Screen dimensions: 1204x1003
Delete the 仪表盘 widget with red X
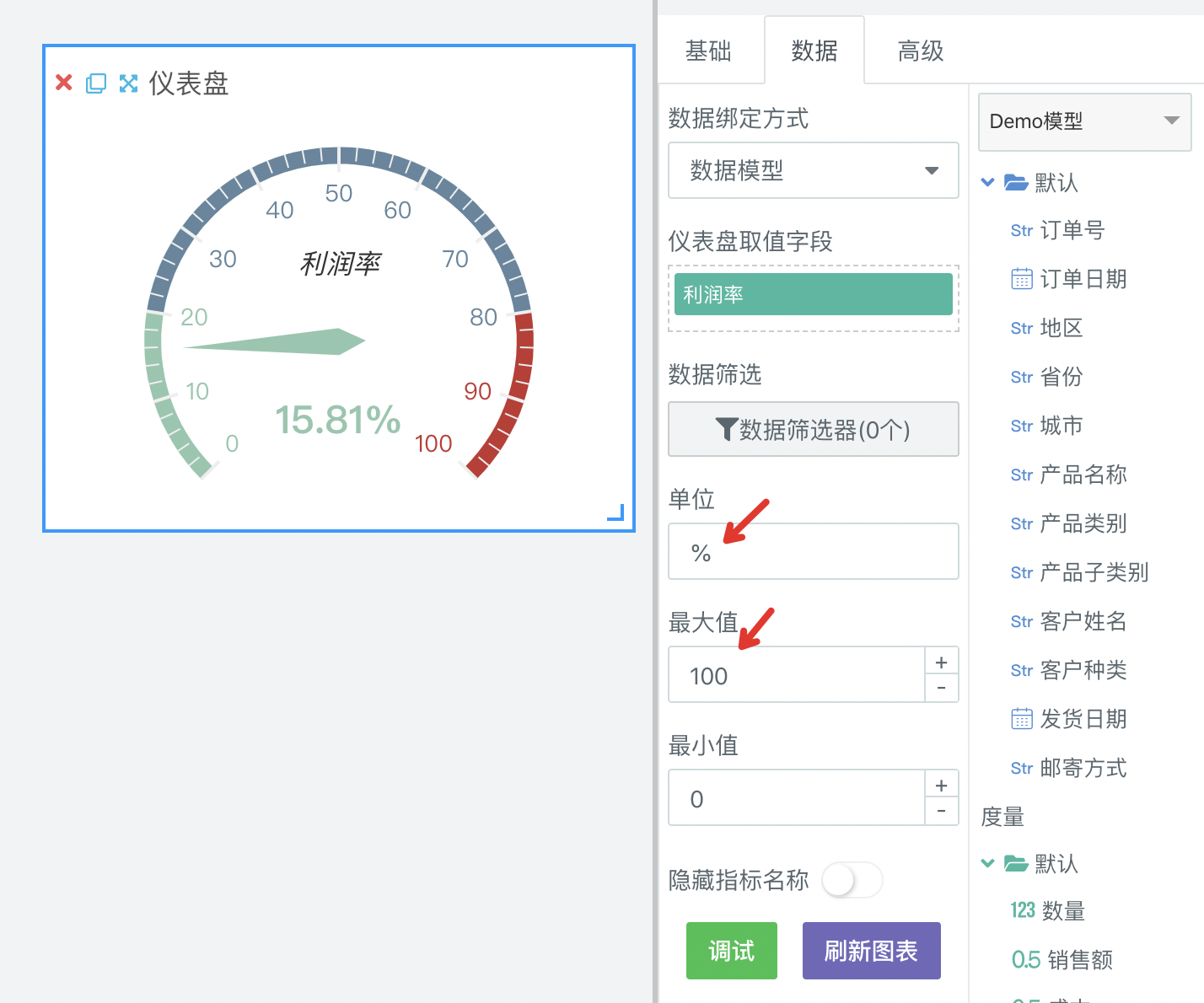64,83
